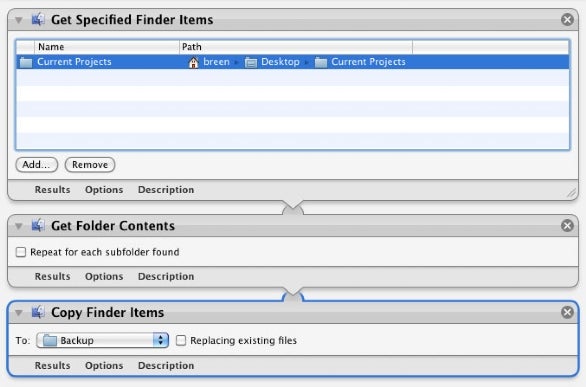Screen dimensions: 586x387
Task: Click Current Projects folder icon in Path column
Action: click(x=321, y=62)
